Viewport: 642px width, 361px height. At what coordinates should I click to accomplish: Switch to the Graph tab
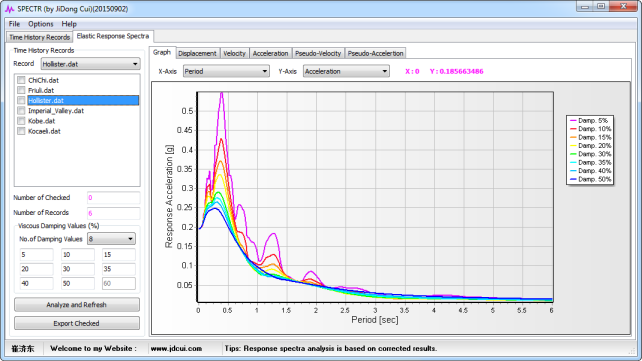pos(162,52)
